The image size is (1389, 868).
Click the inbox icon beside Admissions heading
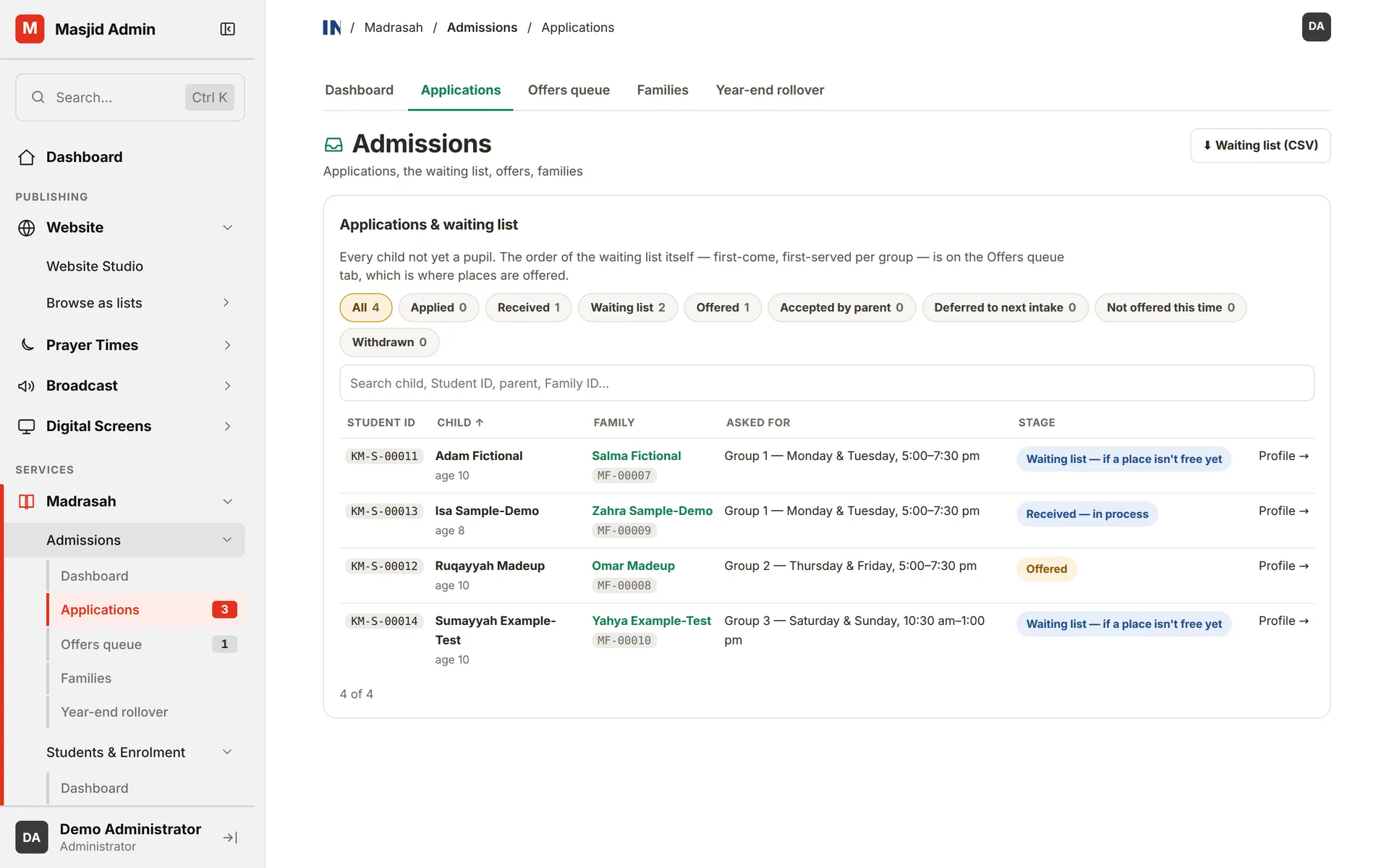pos(334,145)
